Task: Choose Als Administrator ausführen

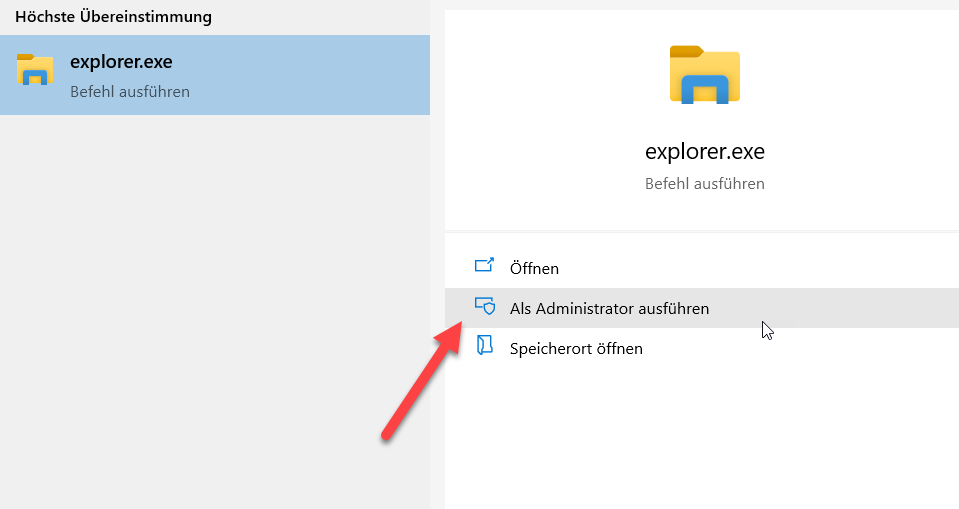Action: click(x=702, y=308)
